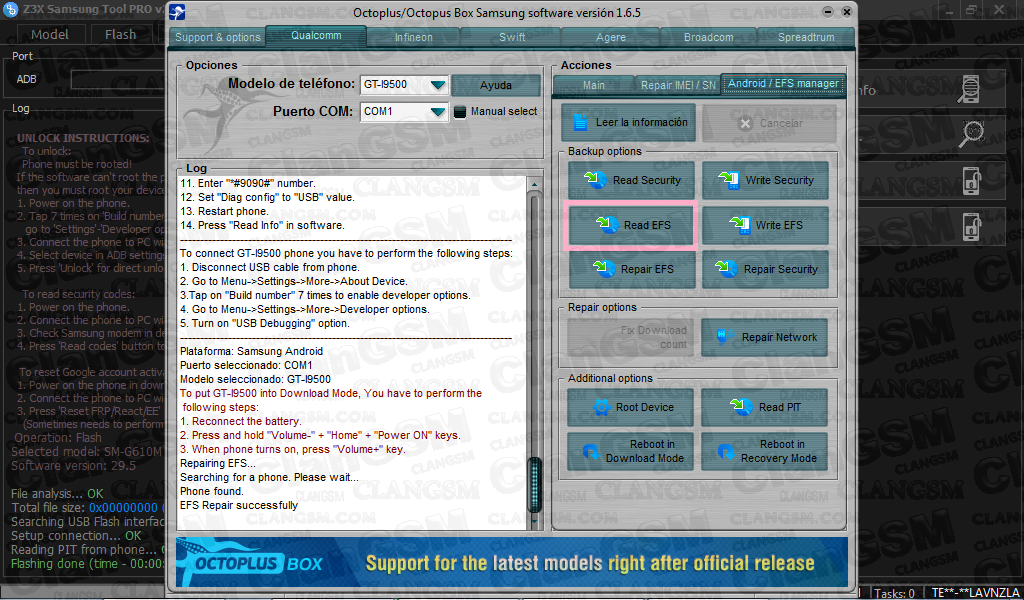This screenshot has width=1024, height=600.
Task: Click 'Operation: Flash' in the Z3X log
Action: pyautogui.click(x=58, y=437)
